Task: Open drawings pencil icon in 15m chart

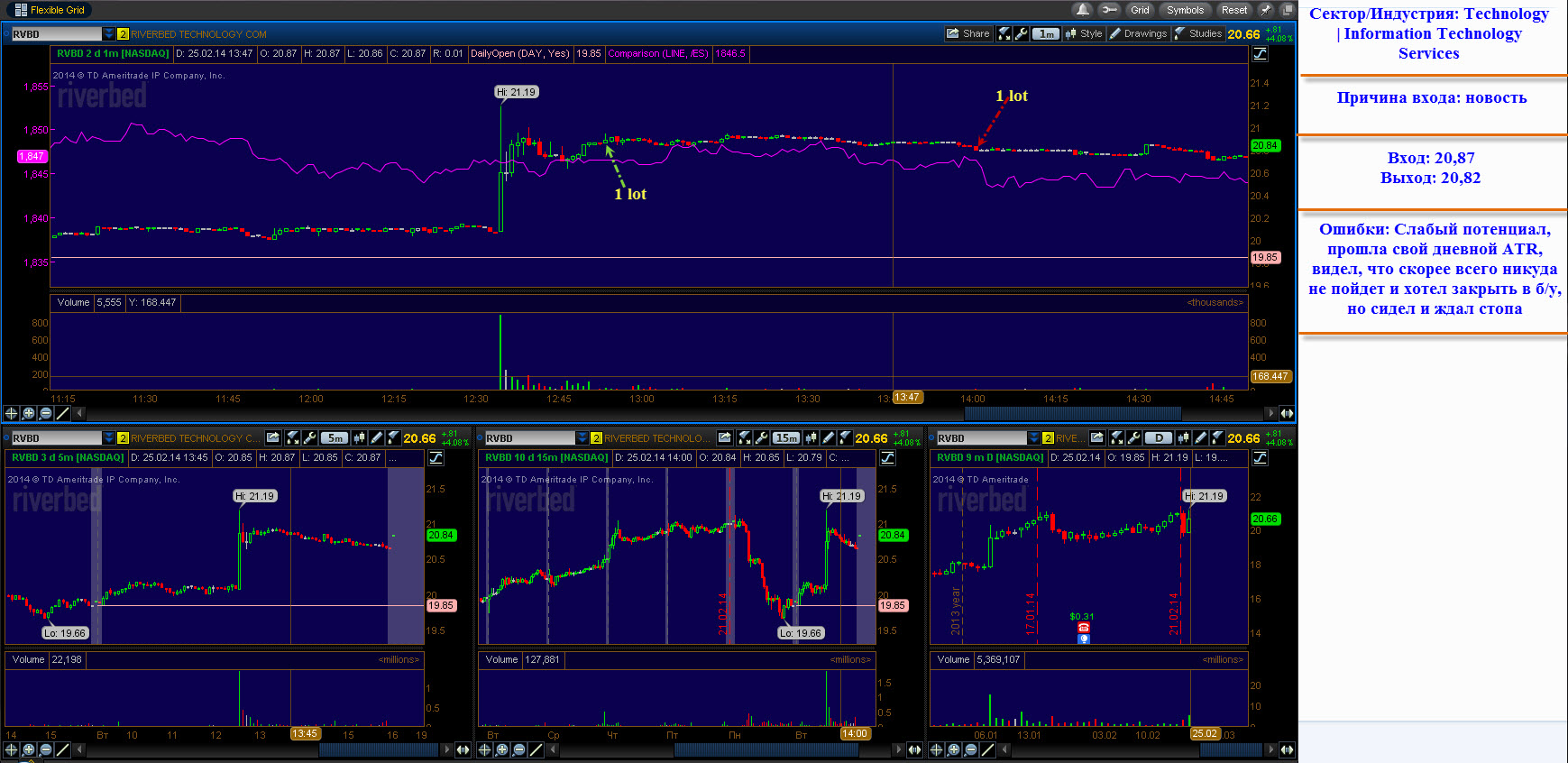Action: 828,437
